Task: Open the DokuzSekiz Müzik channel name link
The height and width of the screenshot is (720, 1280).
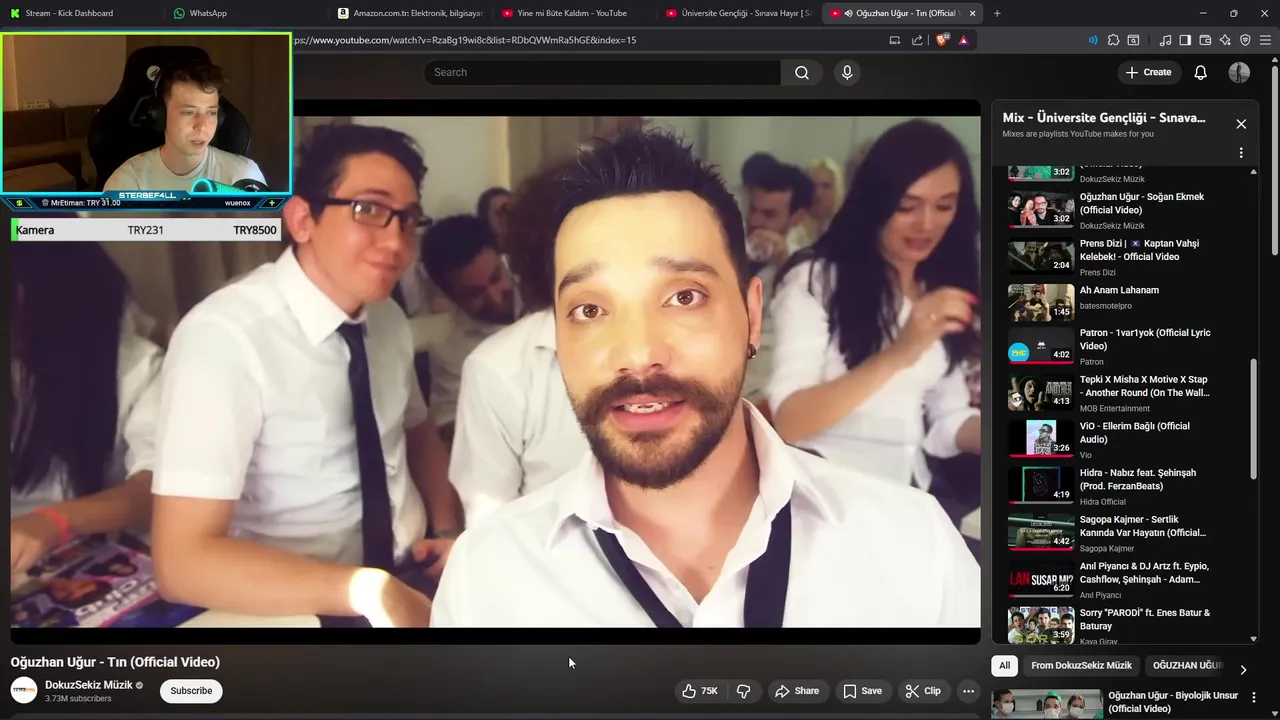Action: [x=88, y=685]
